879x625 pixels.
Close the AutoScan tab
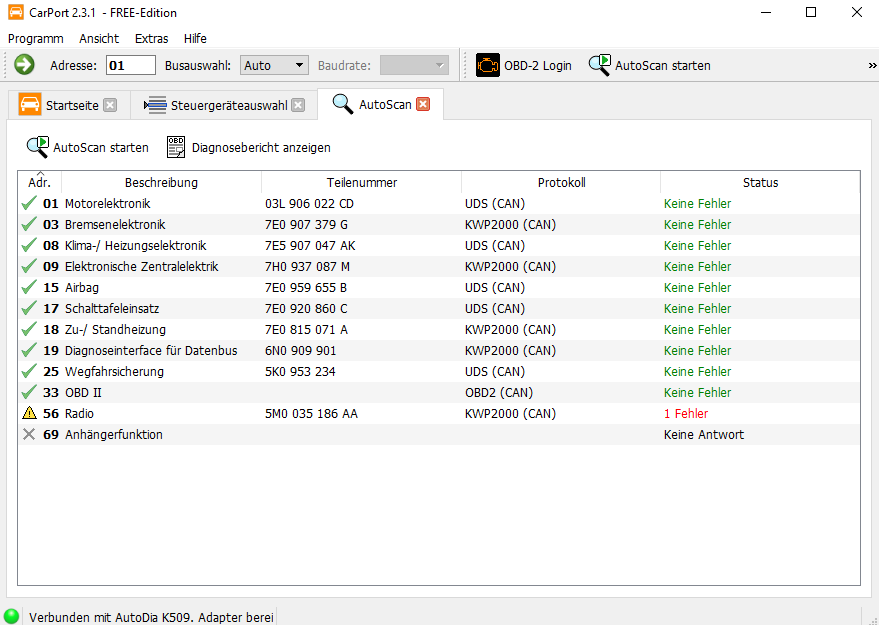point(423,104)
